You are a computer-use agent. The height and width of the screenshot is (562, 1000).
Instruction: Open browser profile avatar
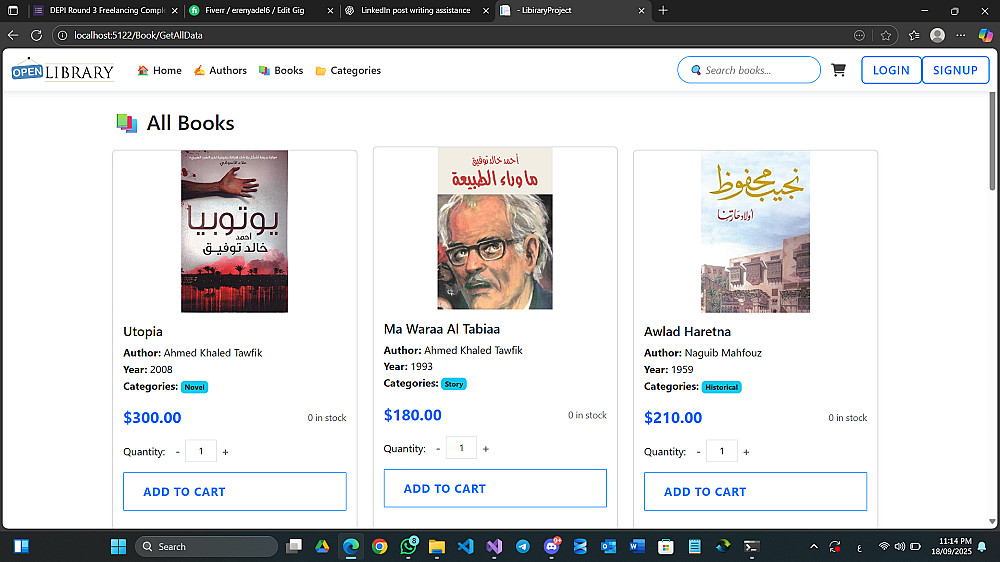pyautogui.click(x=937, y=35)
